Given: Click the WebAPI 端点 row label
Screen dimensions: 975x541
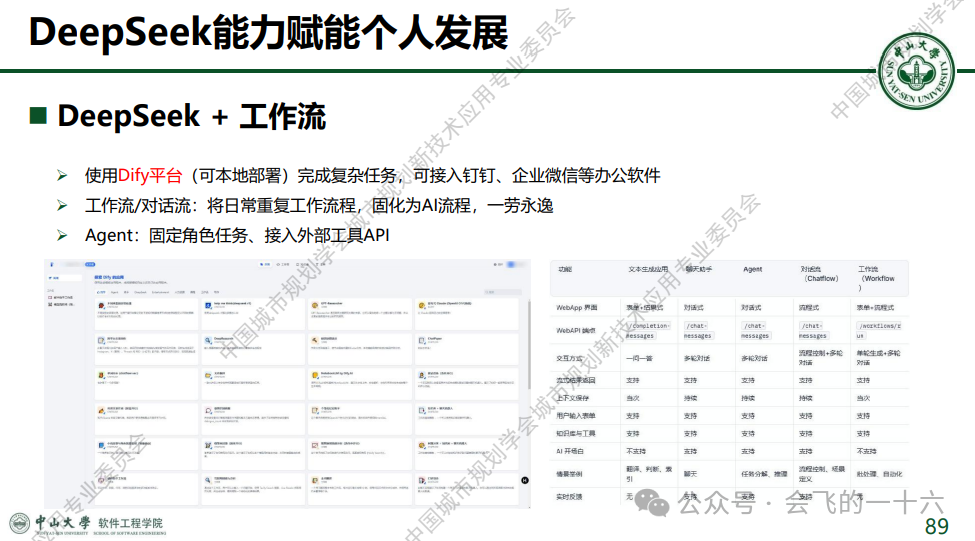Looking at the screenshot, I should [575, 331].
